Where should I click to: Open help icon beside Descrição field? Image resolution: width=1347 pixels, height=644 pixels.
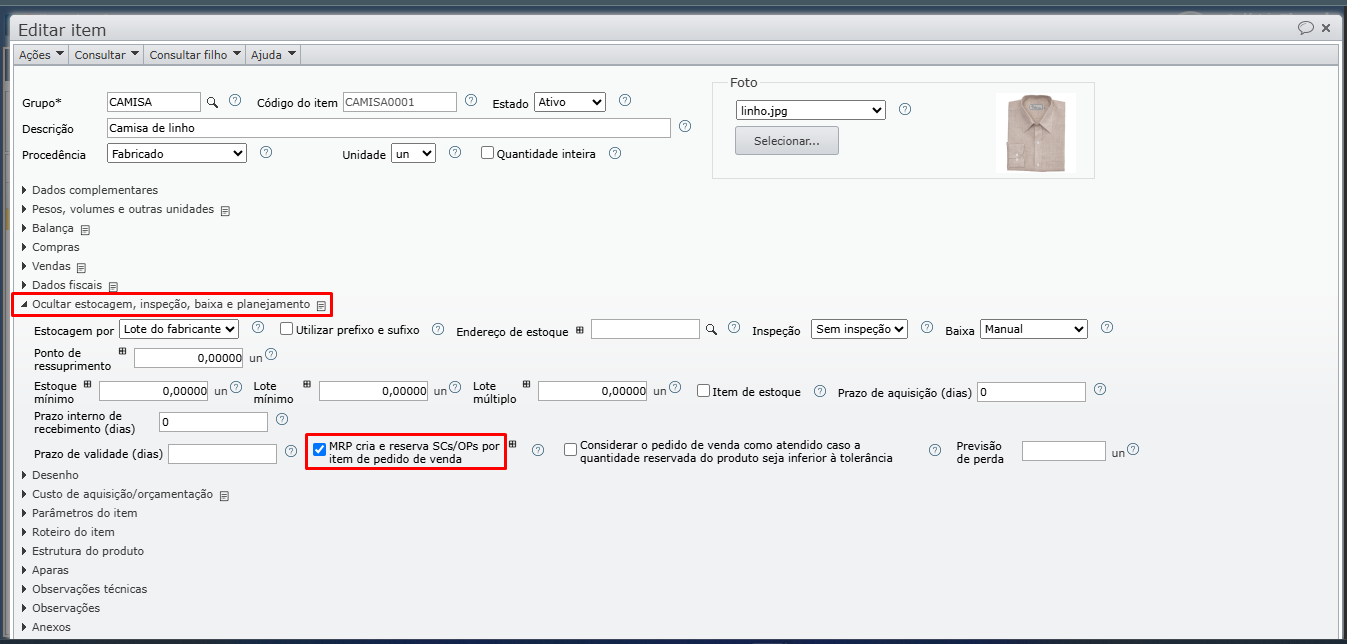(x=685, y=126)
